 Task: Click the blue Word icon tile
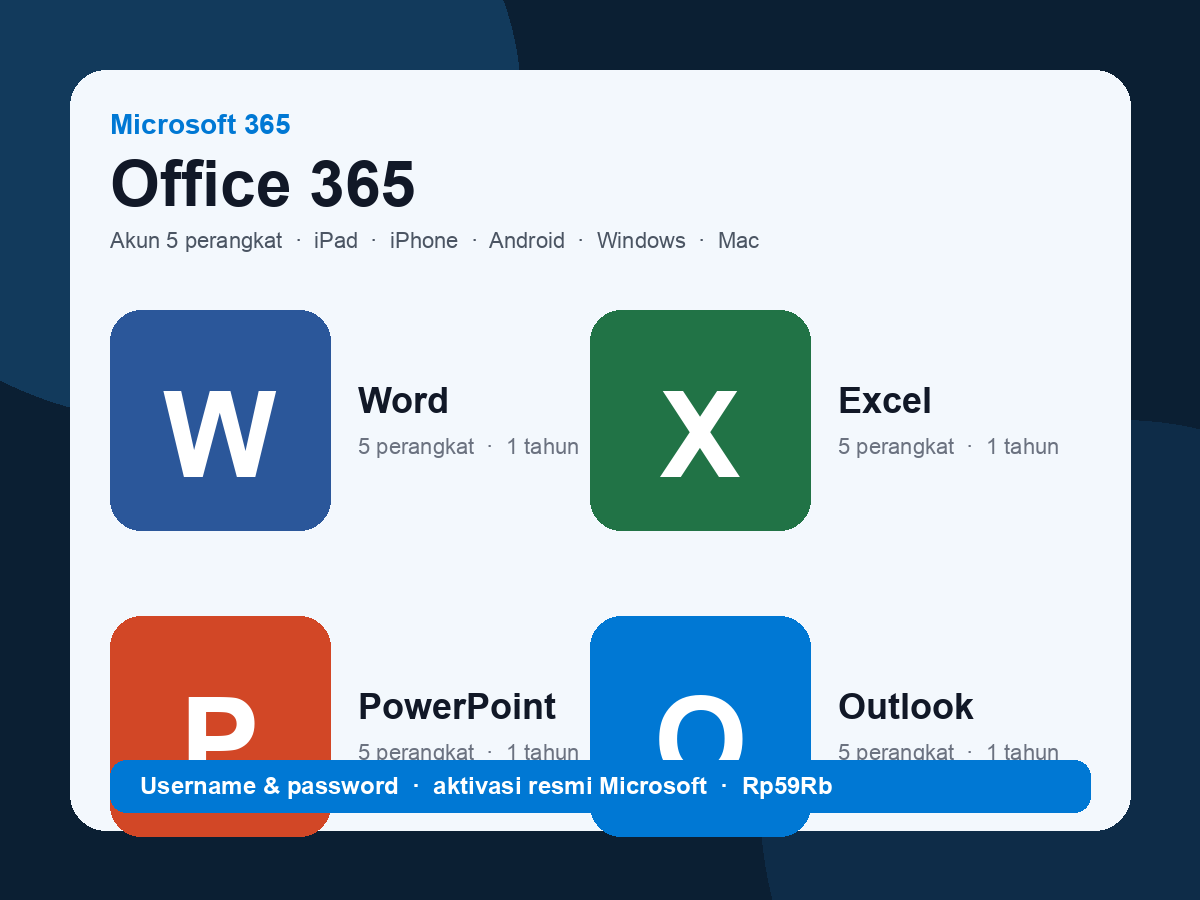(x=220, y=420)
